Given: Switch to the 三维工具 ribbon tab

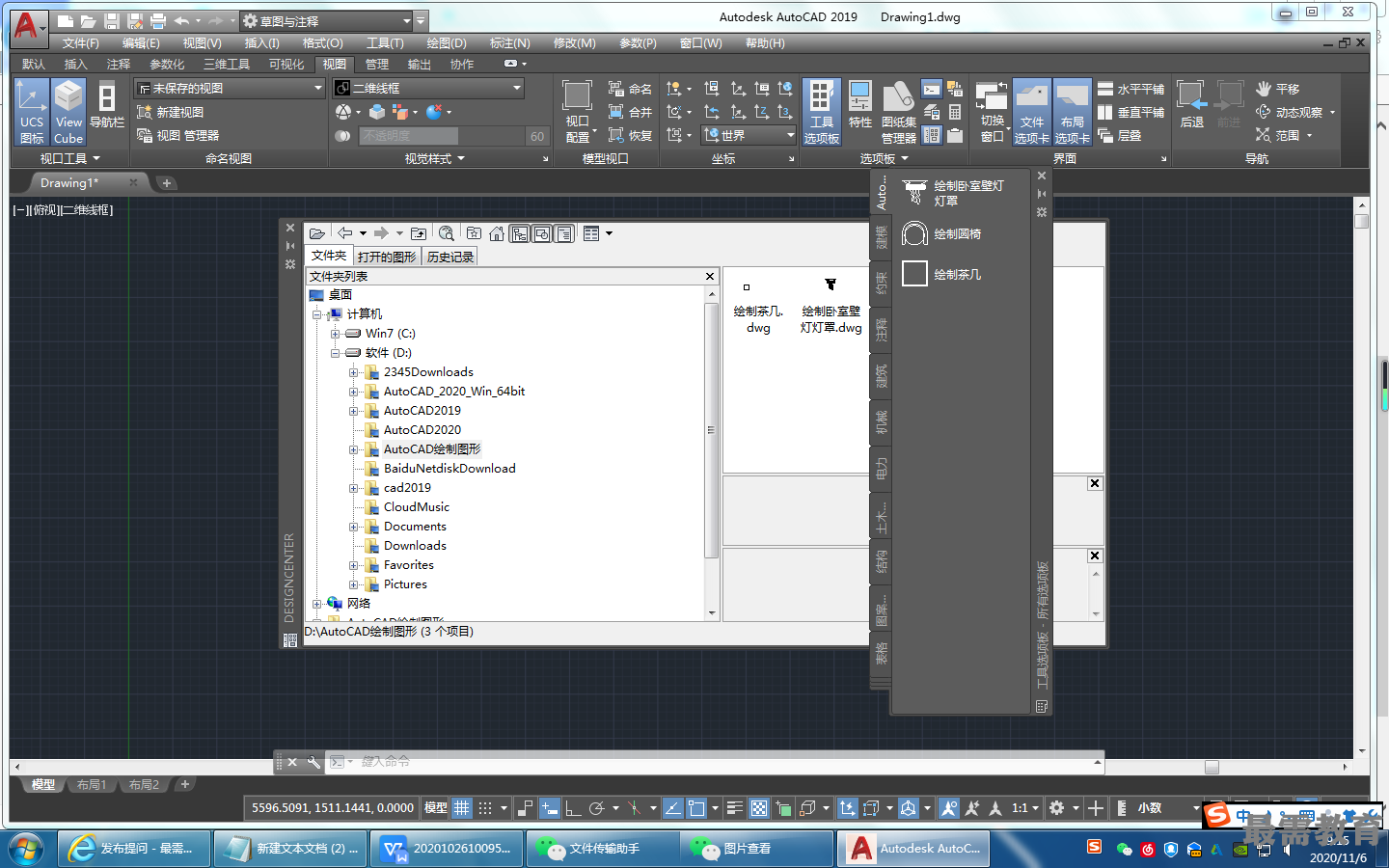Looking at the screenshot, I should pyautogui.click(x=227, y=65).
